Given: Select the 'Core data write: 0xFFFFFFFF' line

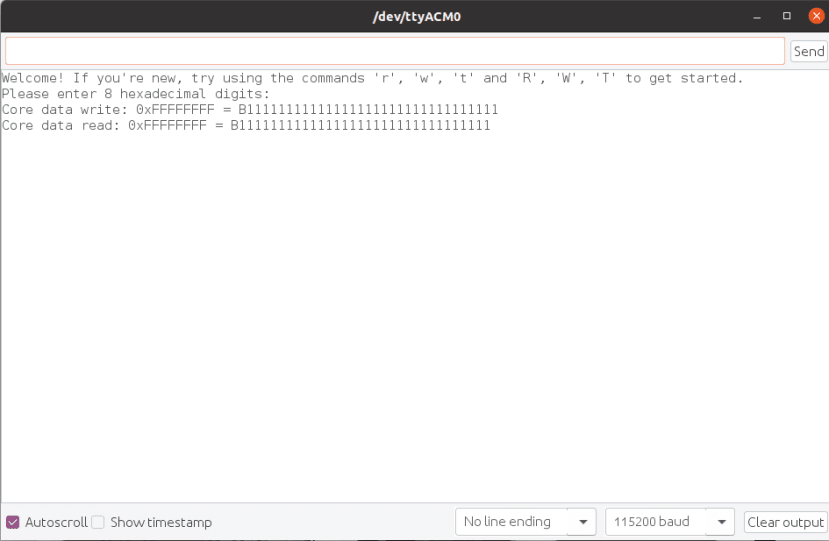Looking at the screenshot, I should click(250, 110).
